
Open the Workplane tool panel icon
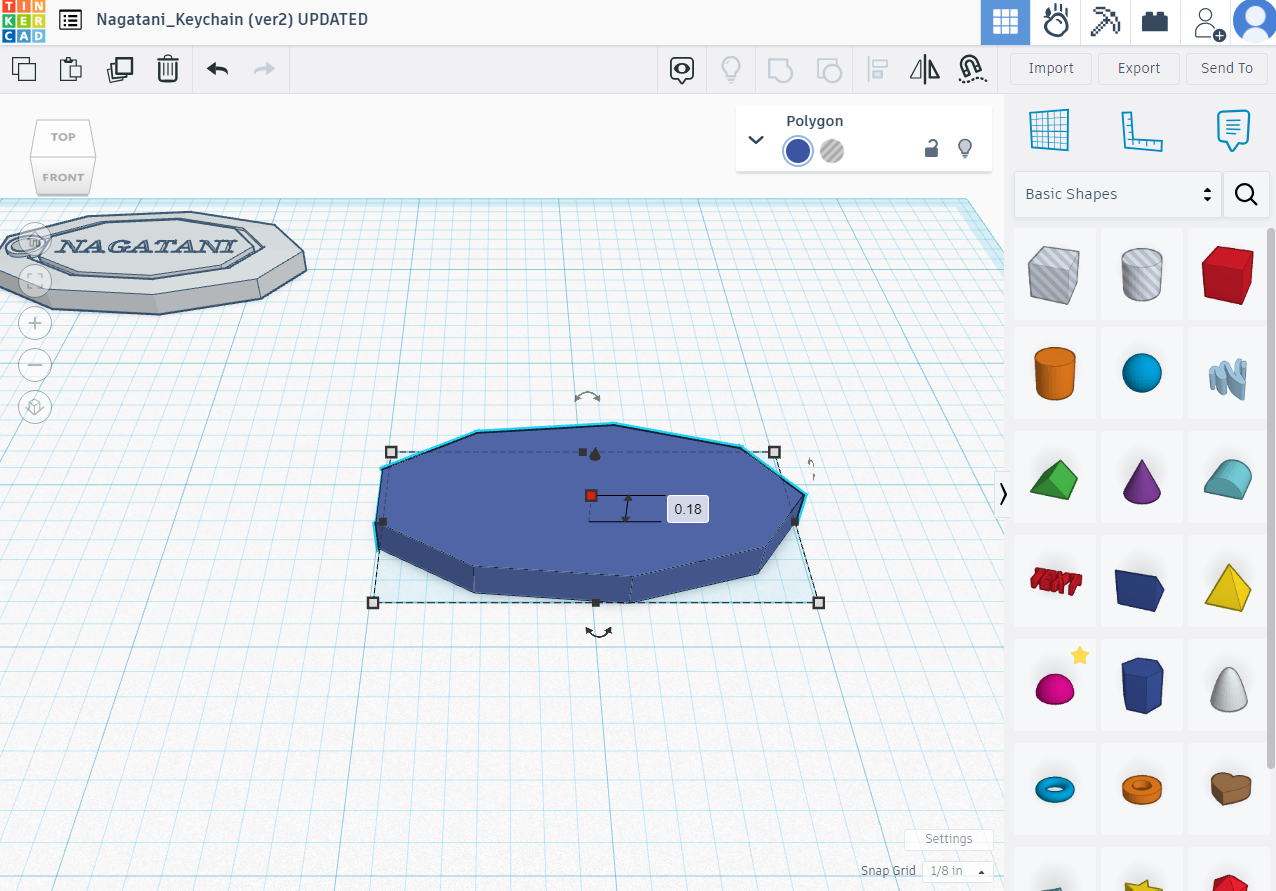point(1047,130)
